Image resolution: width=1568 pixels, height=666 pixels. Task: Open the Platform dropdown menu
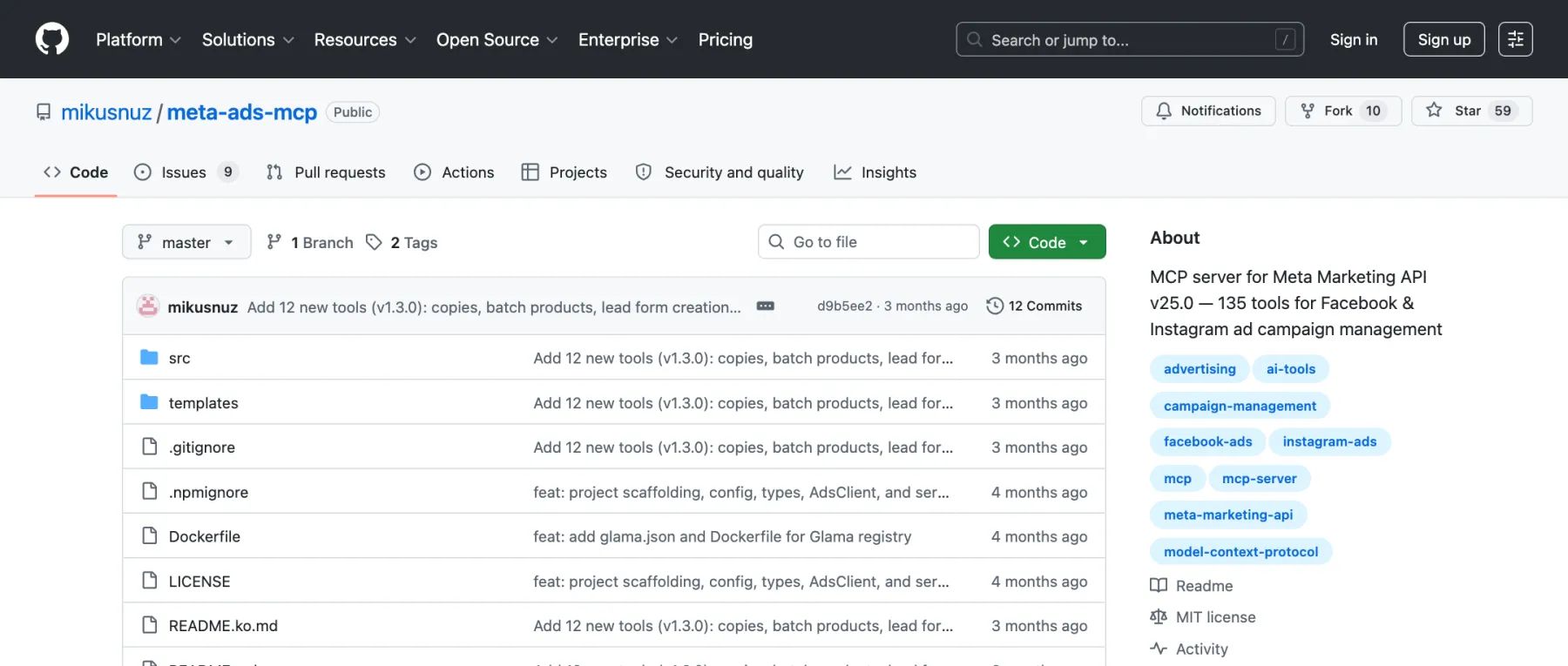pos(139,40)
